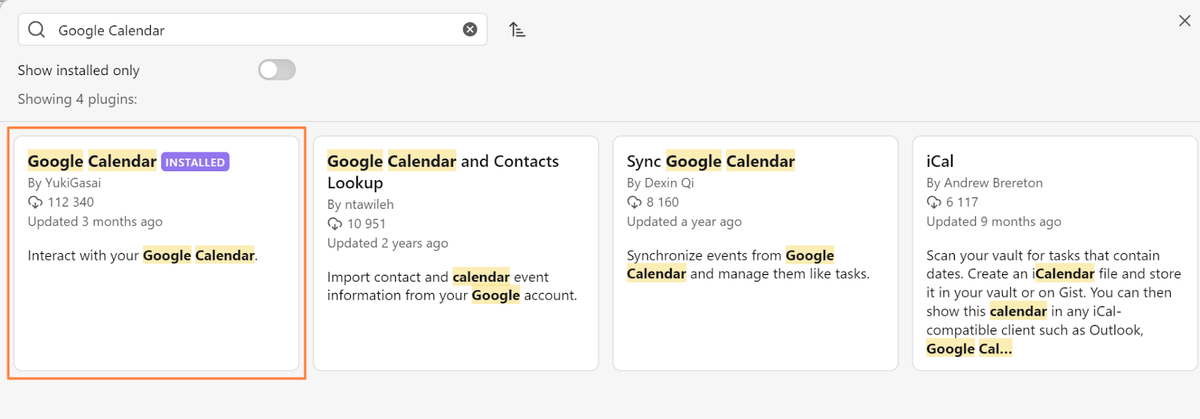The image size is (1200, 419).
Task: Open the iCal plugin title
Action: (942, 161)
